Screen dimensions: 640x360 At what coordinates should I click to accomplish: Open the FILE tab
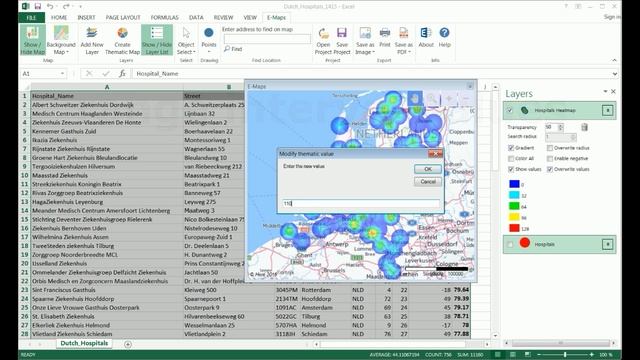pyautogui.click(x=31, y=18)
